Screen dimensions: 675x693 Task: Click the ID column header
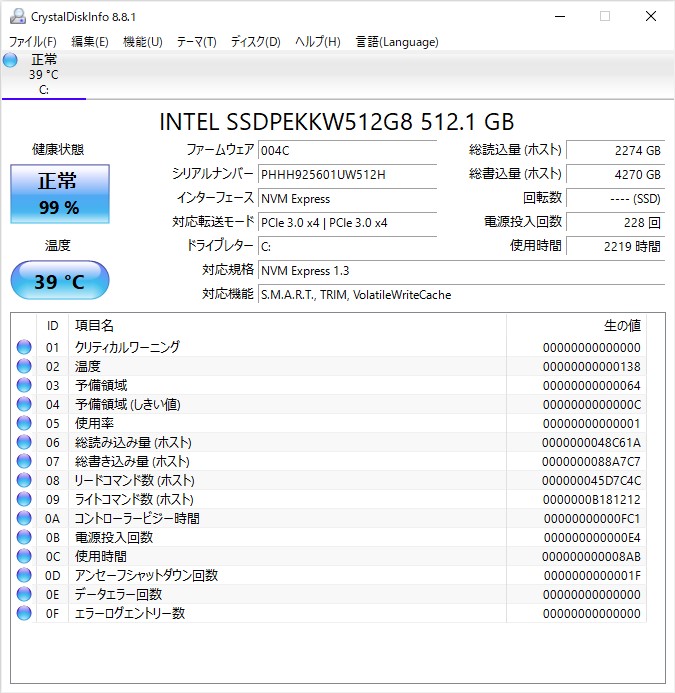53,326
